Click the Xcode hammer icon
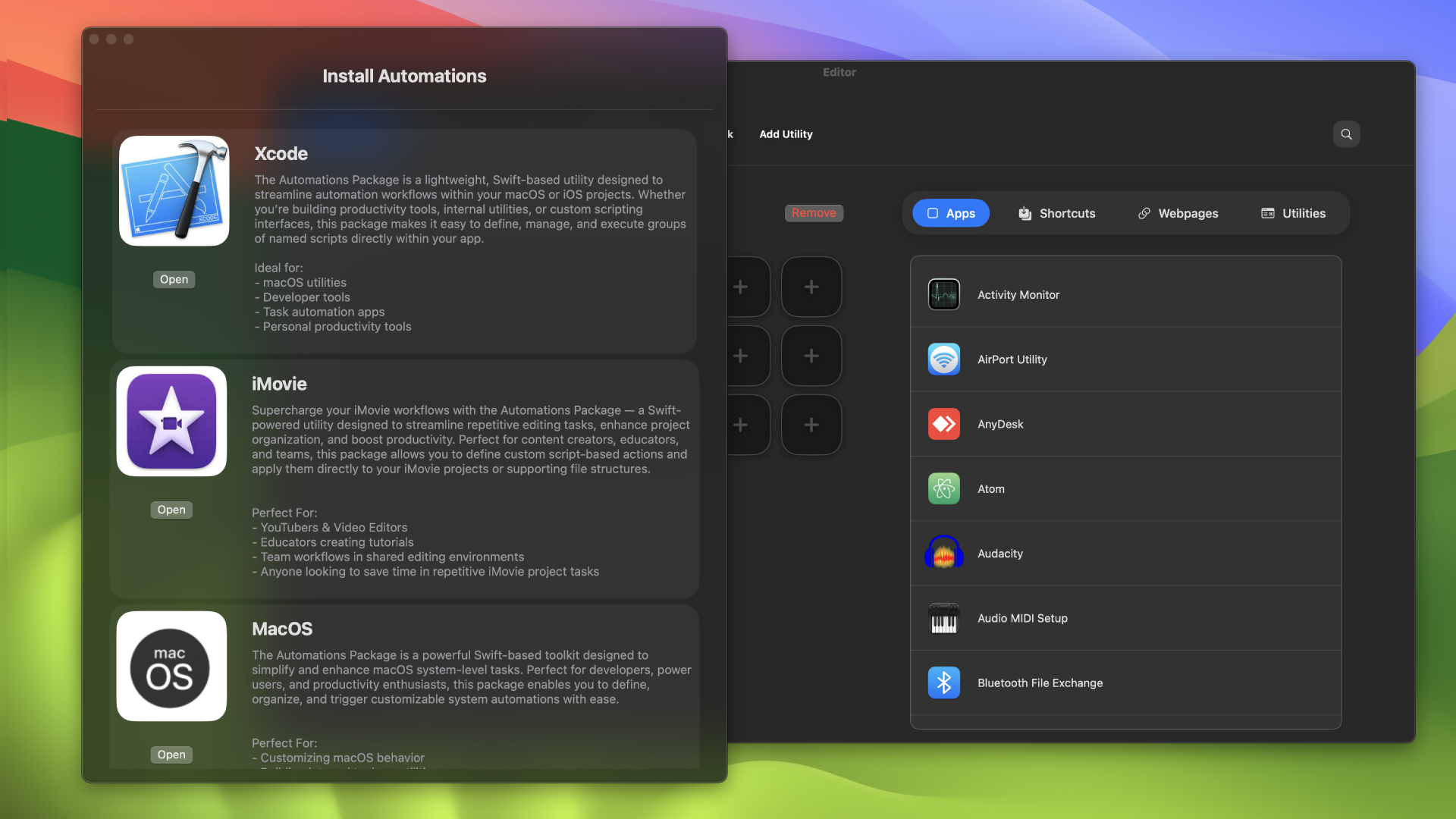The width and height of the screenshot is (1456, 819). point(174,191)
